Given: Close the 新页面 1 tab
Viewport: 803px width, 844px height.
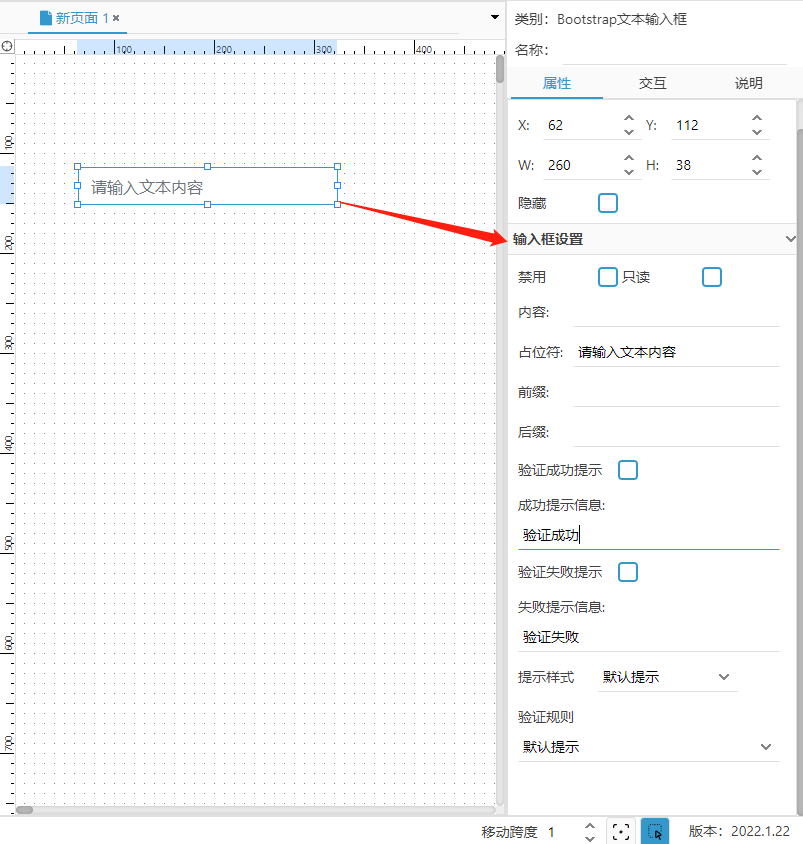Looking at the screenshot, I should 116,18.
